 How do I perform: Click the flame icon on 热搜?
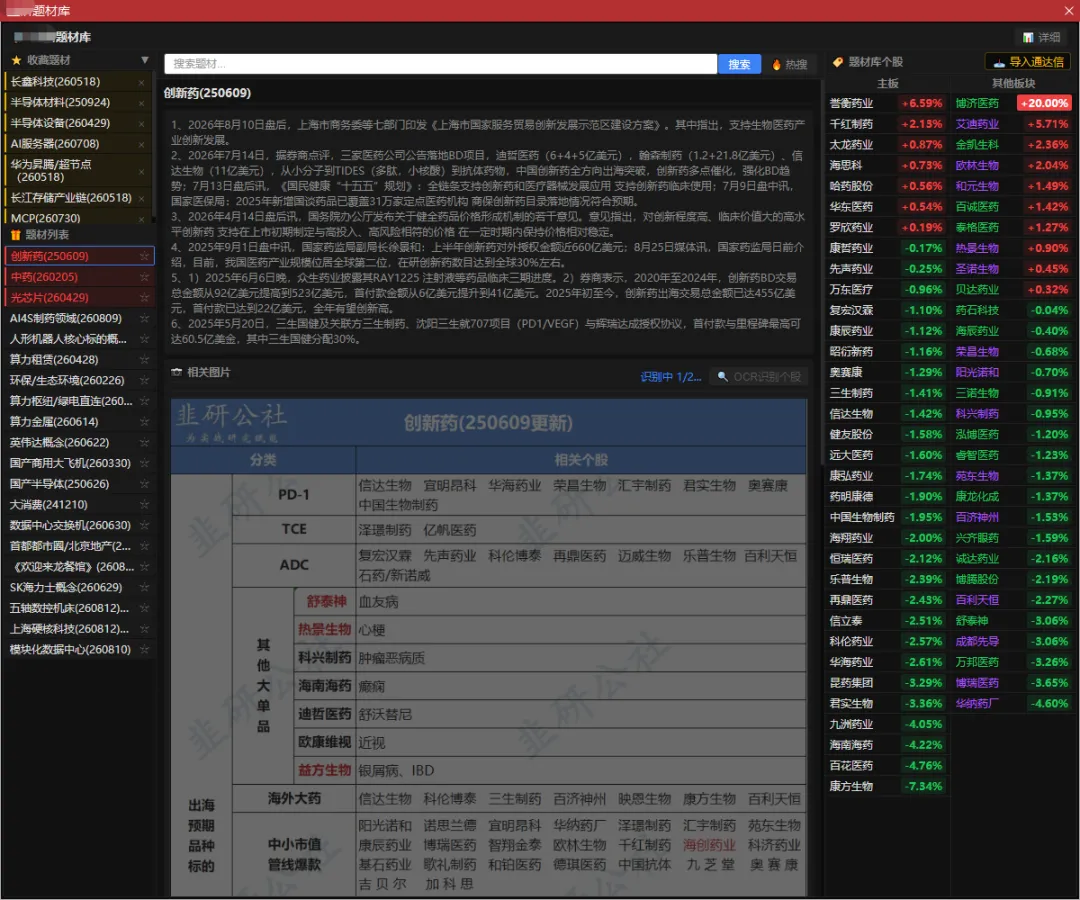[776, 64]
